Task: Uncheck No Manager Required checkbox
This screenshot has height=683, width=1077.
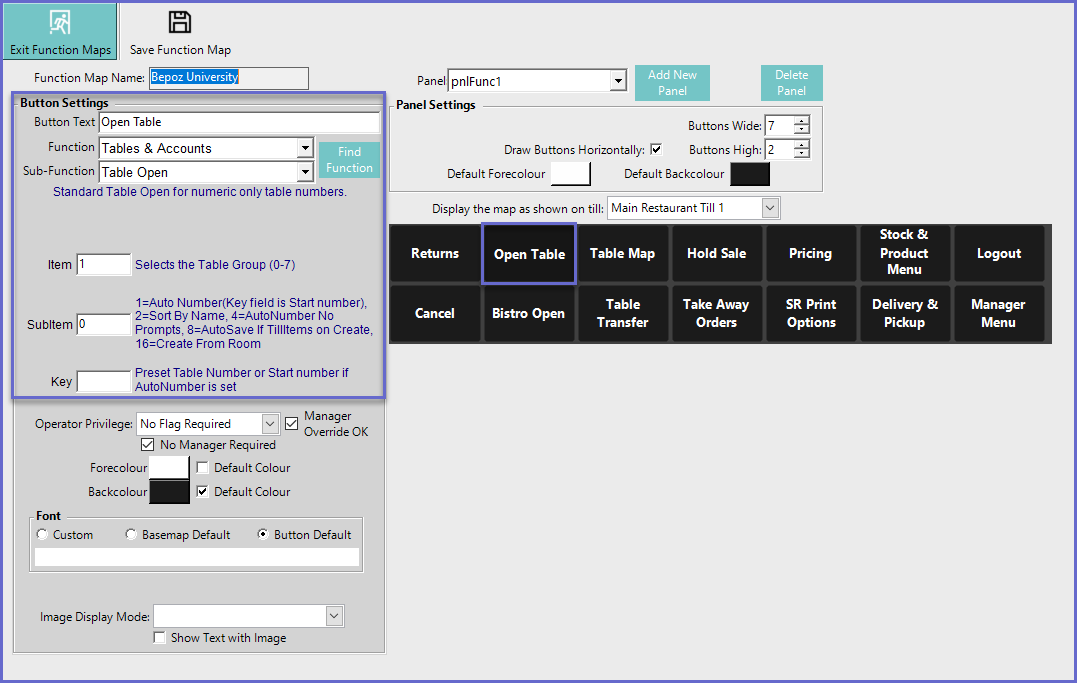Action: [147, 445]
